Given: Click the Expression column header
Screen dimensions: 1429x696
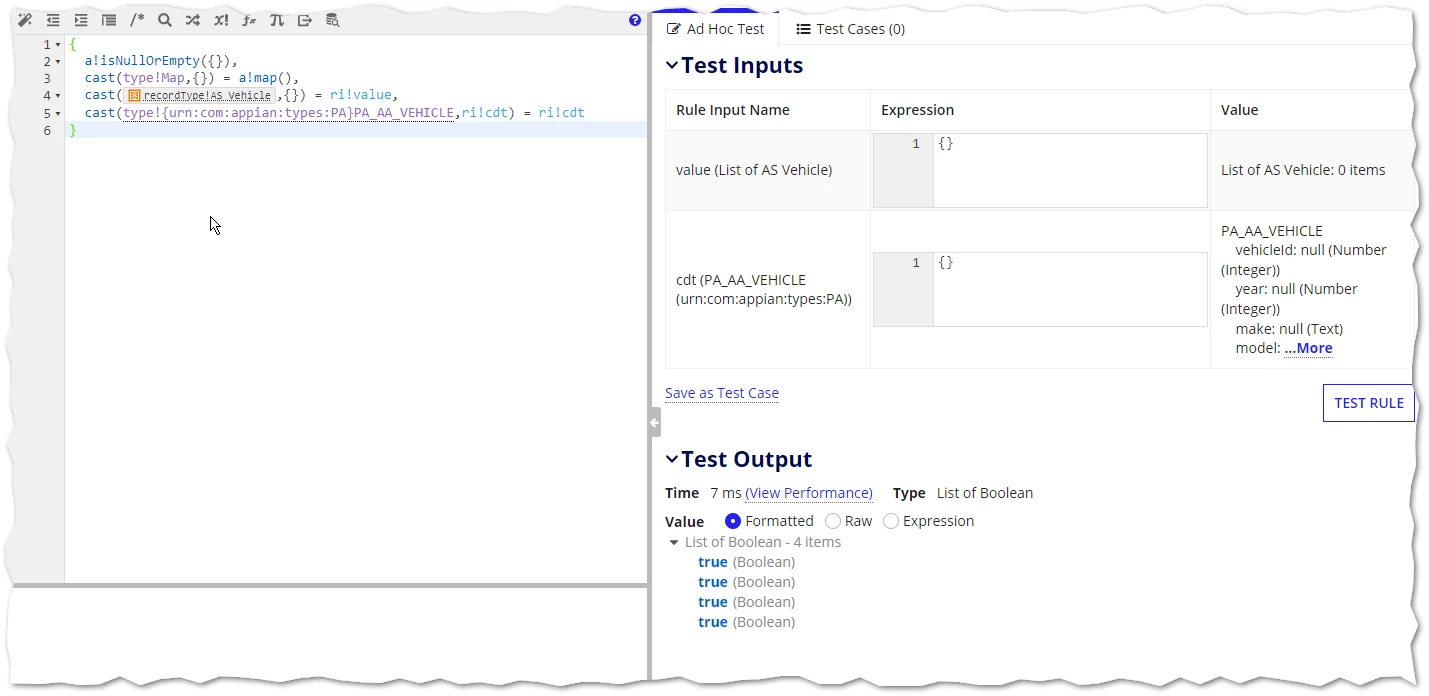Looking at the screenshot, I should tap(918, 110).
